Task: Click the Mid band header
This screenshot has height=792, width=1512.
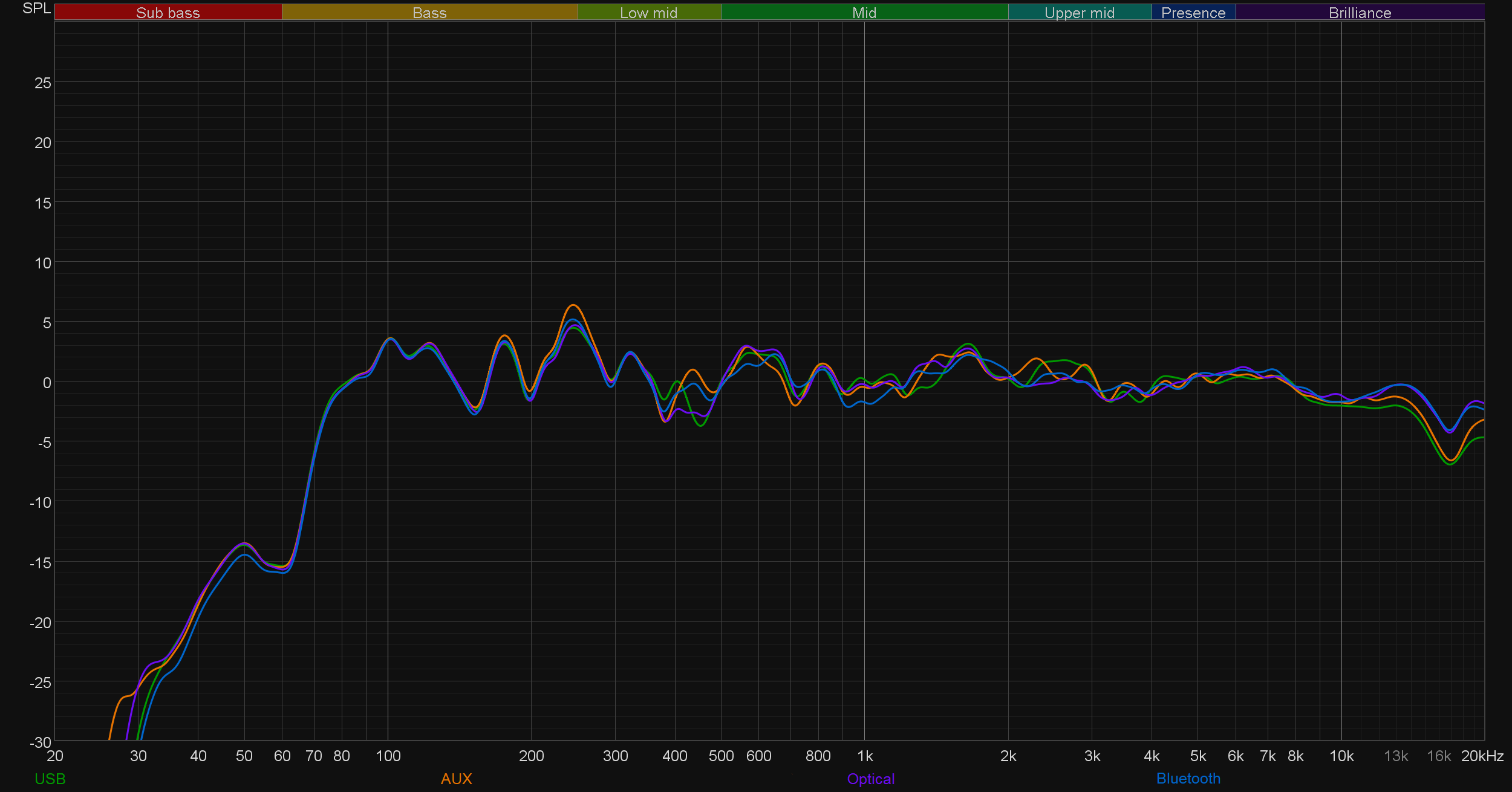Action: click(x=864, y=12)
